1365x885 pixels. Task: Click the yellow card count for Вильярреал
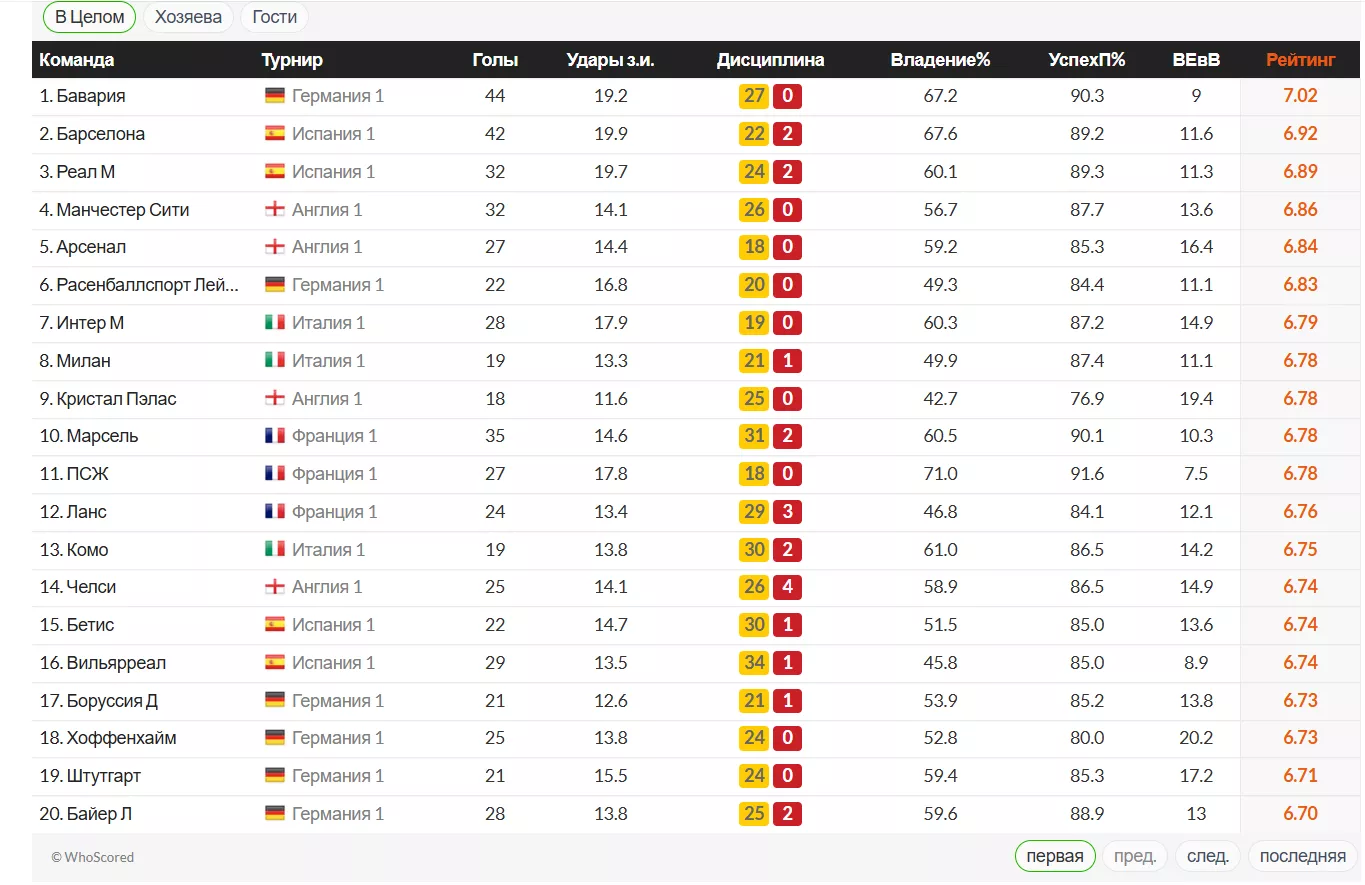753,663
